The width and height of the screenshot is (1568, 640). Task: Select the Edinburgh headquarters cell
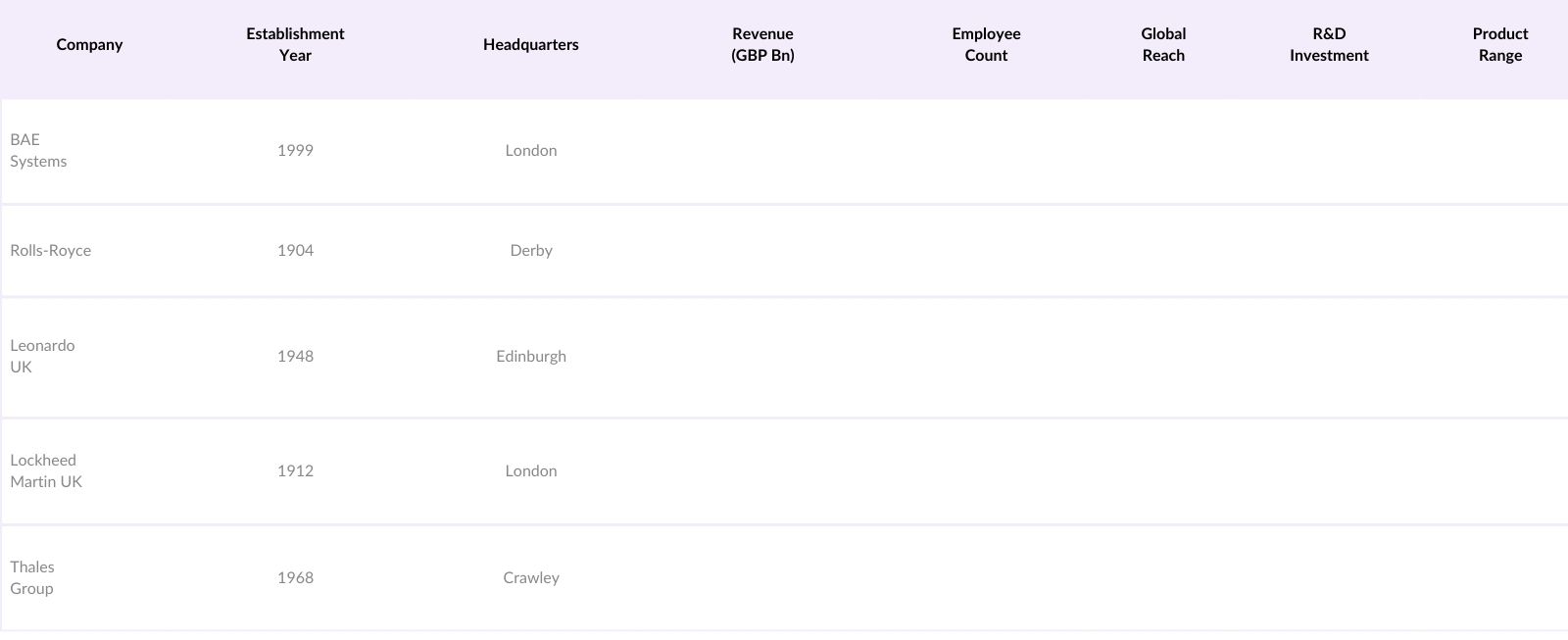coord(531,357)
